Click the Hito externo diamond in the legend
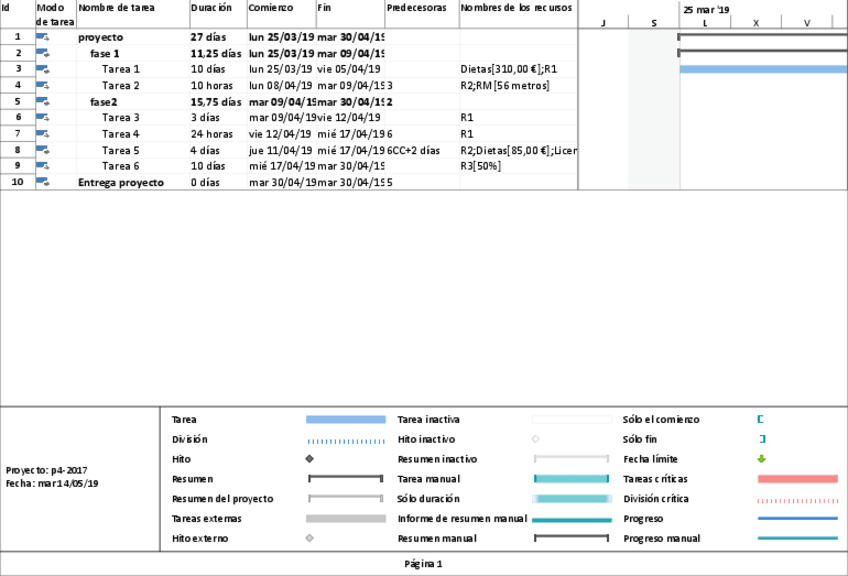The height and width of the screenshot is (576, 848). [309, 538]
